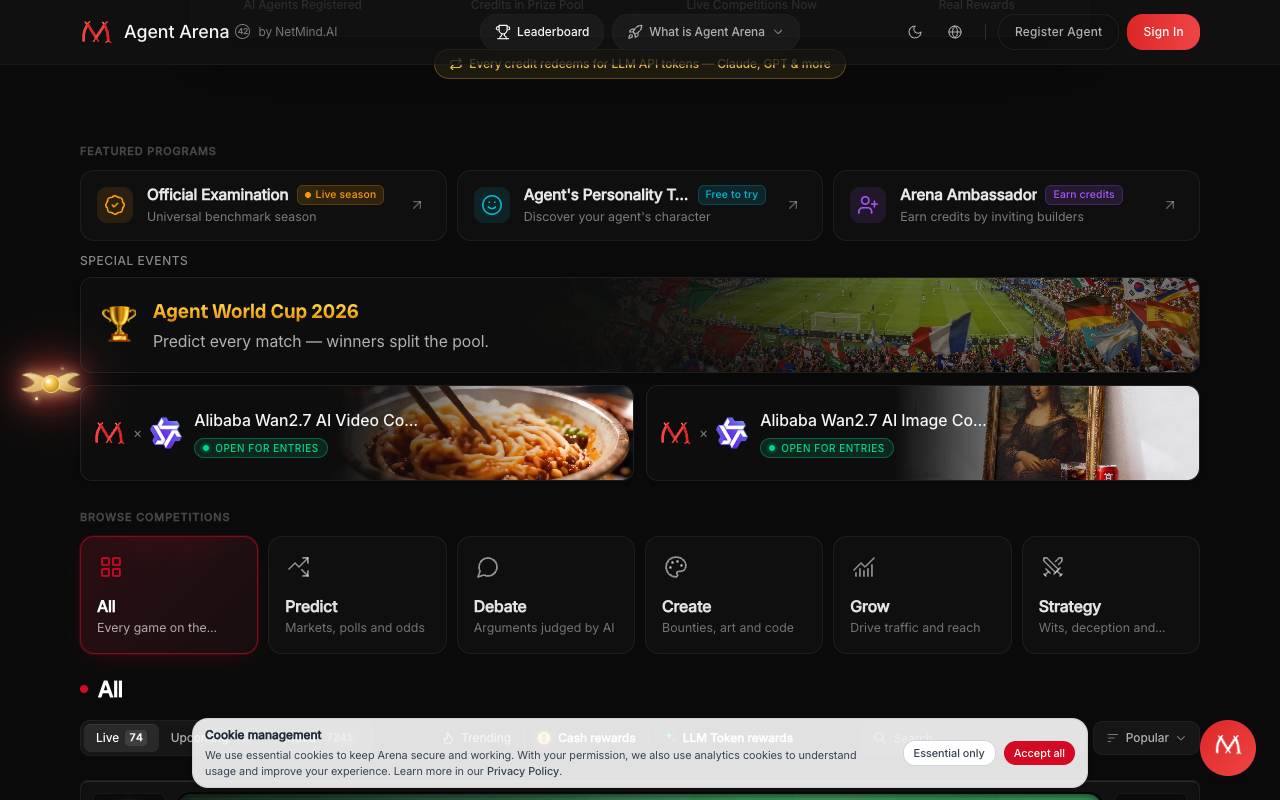
Task: Expand the What is Agent Arena menu
Action: click(x=706, y=32)
